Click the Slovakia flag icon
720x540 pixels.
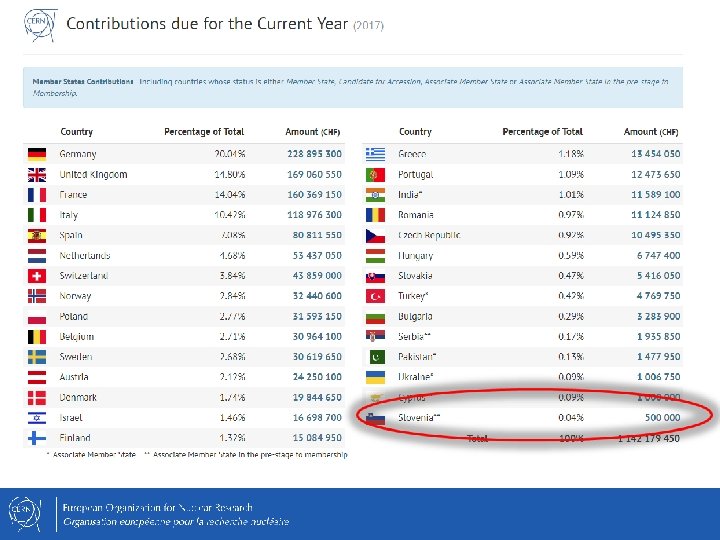coord(375,276)
